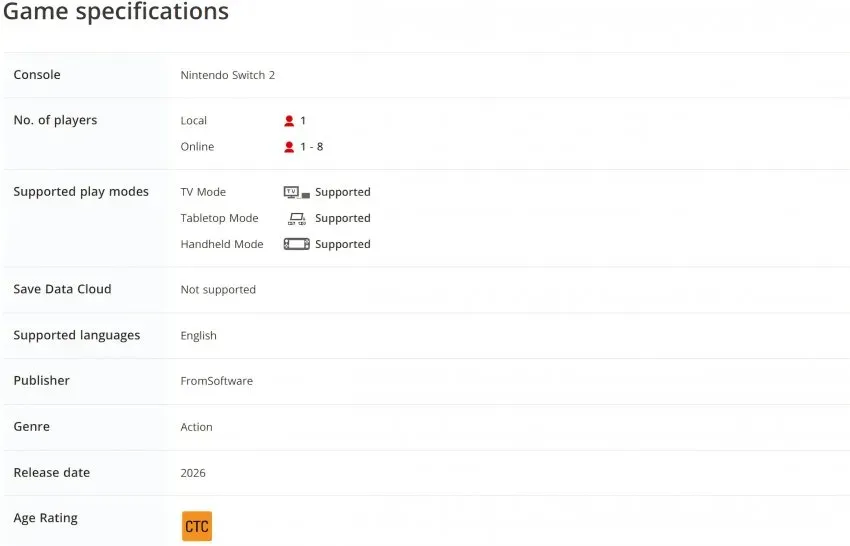Click the Supported languages label
Screen dimensions: 850x546
coord(77,336)
